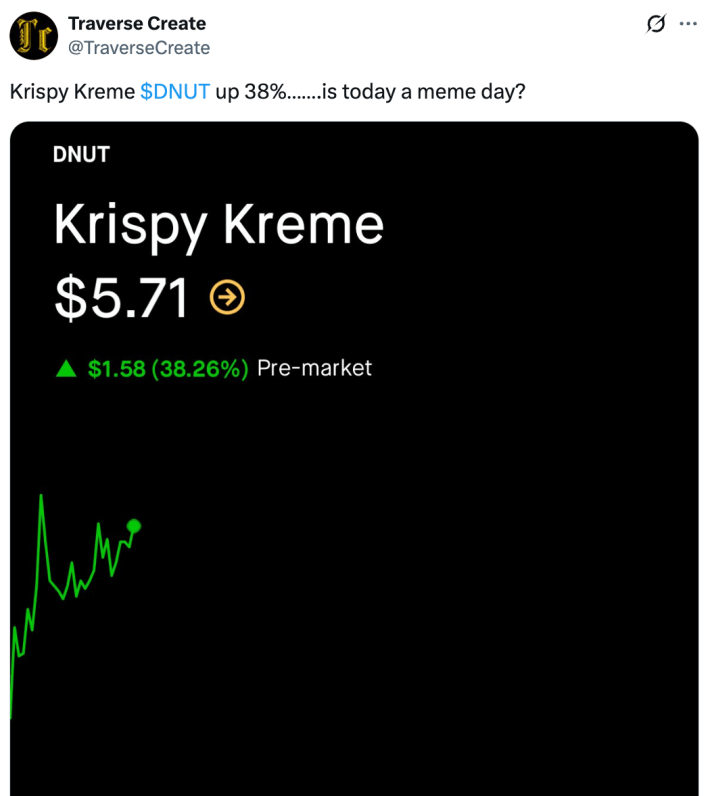Select the $5.71 stock price
This screenshot has width=710, height=796.
point(121,297)
